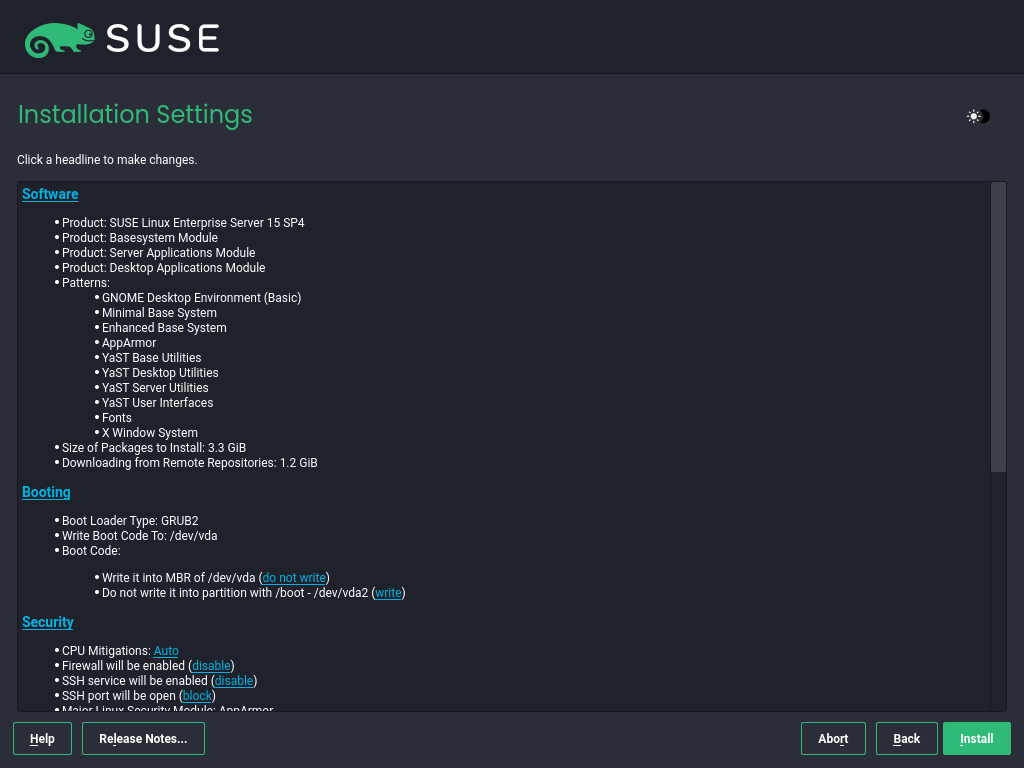Click 'write' link for /boot partition
The width and height of the screenshot is (1024, 768).
click(x=388, y=593)
